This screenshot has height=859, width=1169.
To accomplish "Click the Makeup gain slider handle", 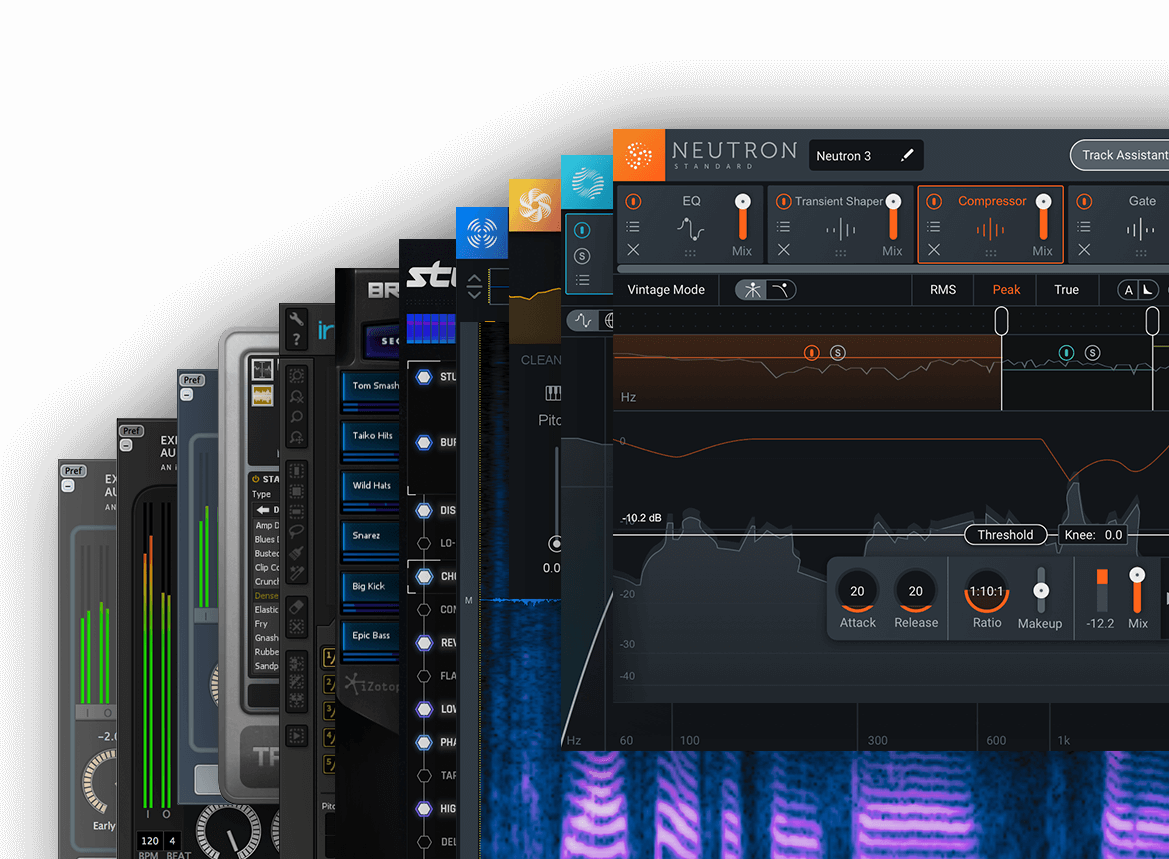I will [x=1040, y=591].
